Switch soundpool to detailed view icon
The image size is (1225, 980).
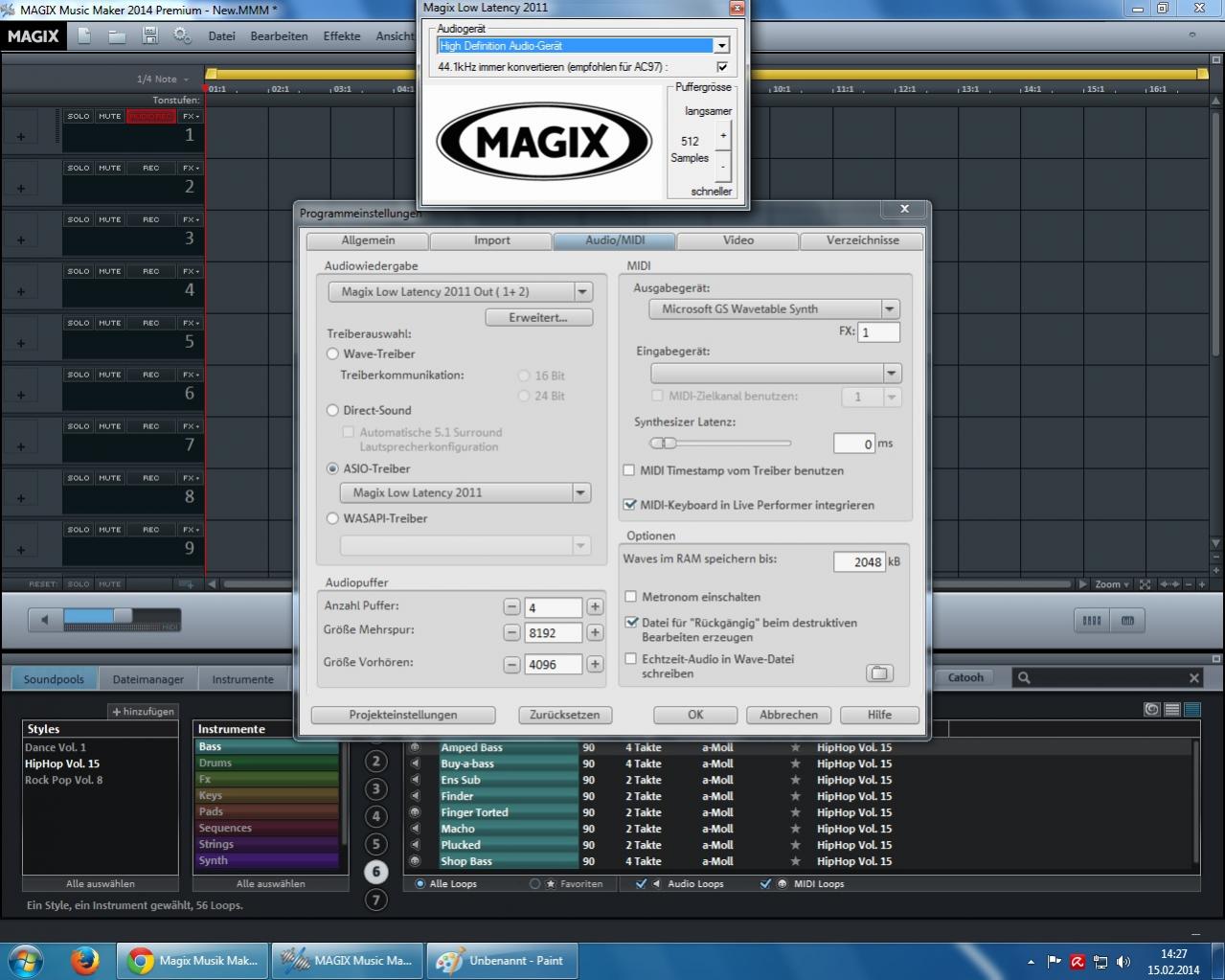coord(1191,710)
